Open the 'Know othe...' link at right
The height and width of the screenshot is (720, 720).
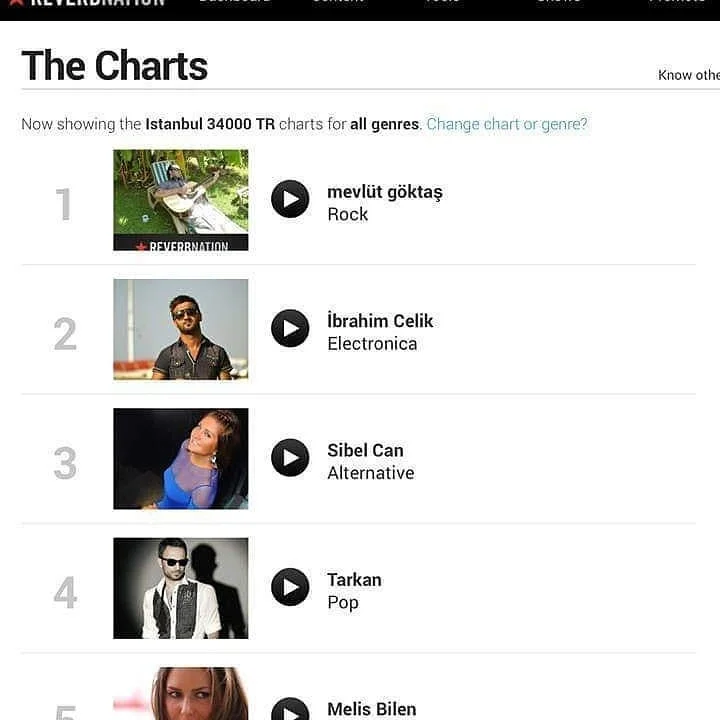(688, 75)
